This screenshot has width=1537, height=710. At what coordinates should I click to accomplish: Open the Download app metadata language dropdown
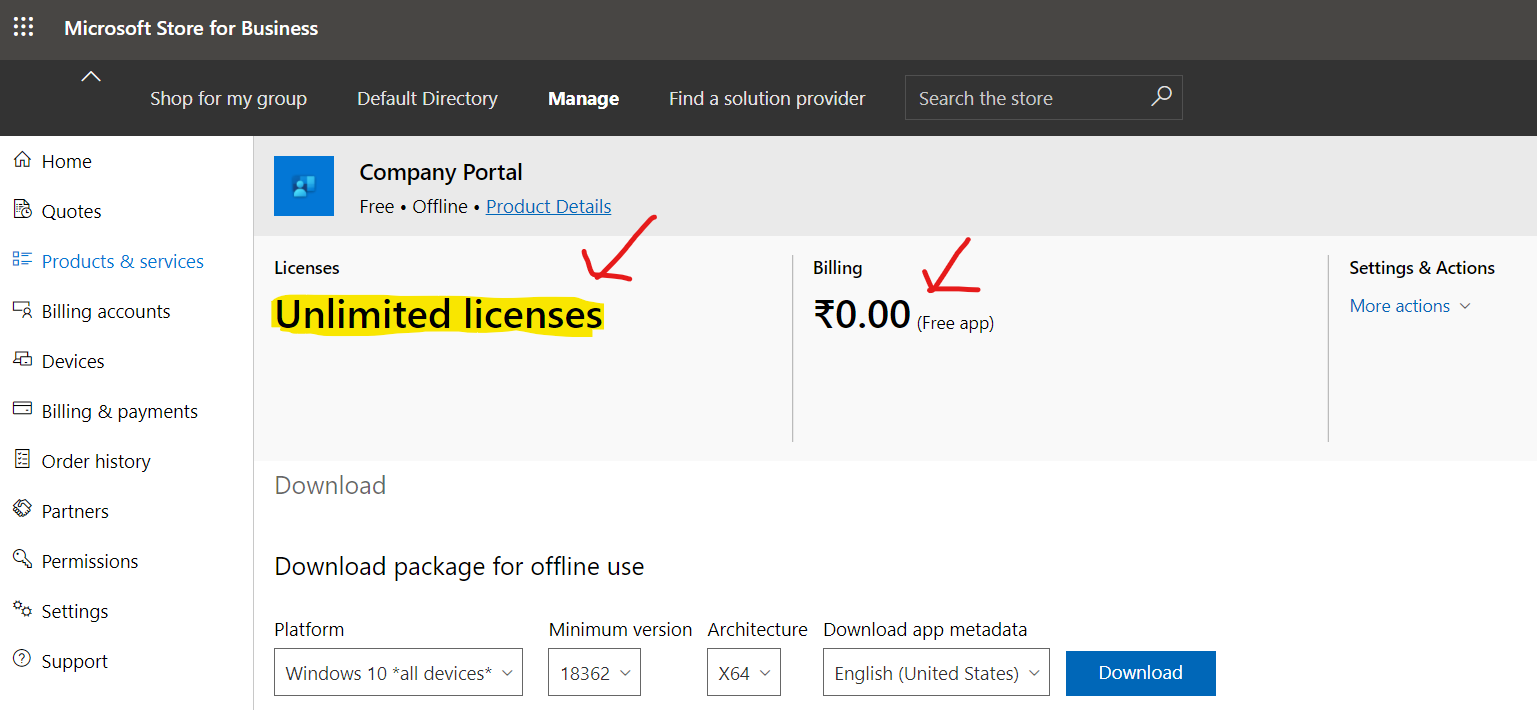click(936, 673)
